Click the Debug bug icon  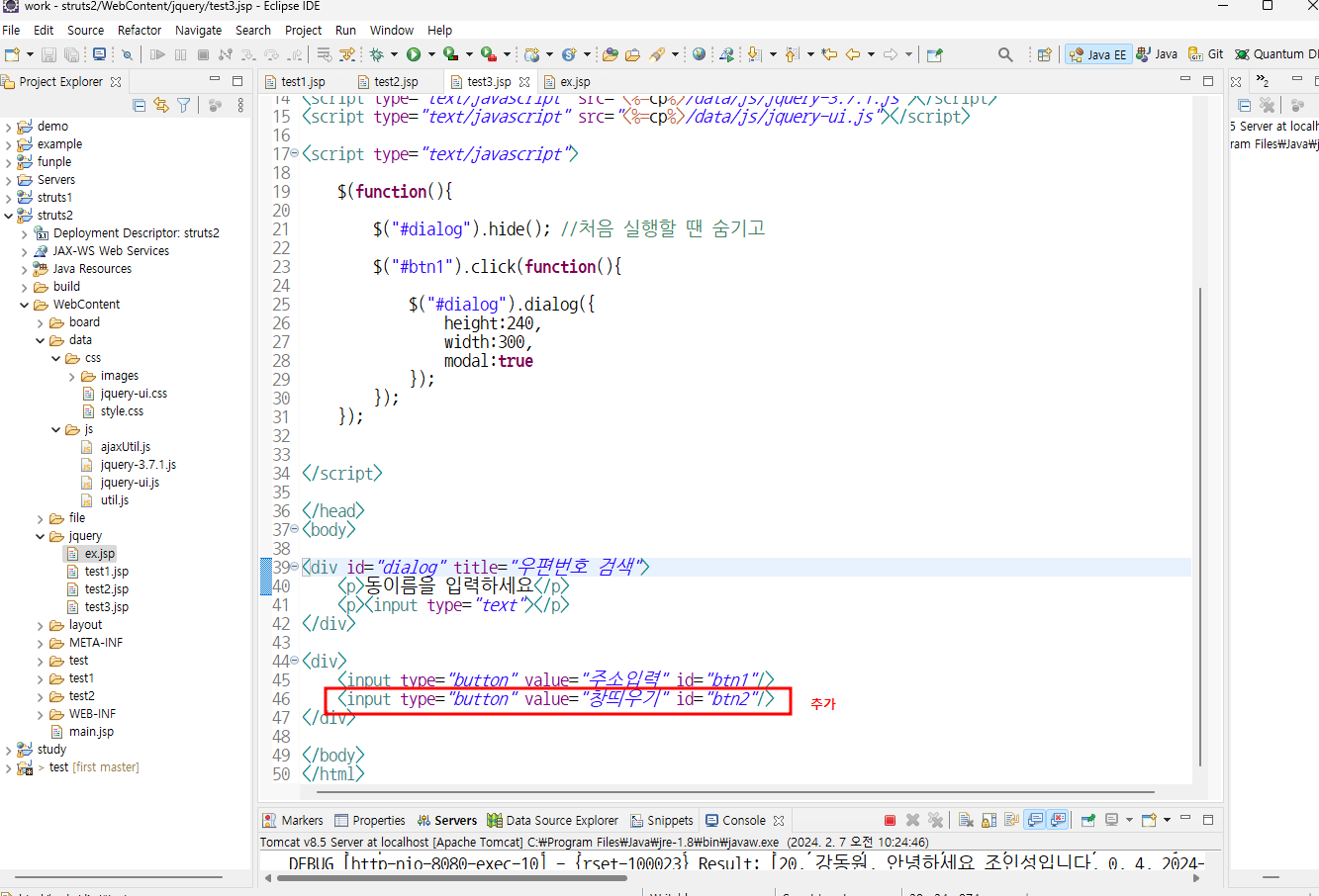(376, 54)
